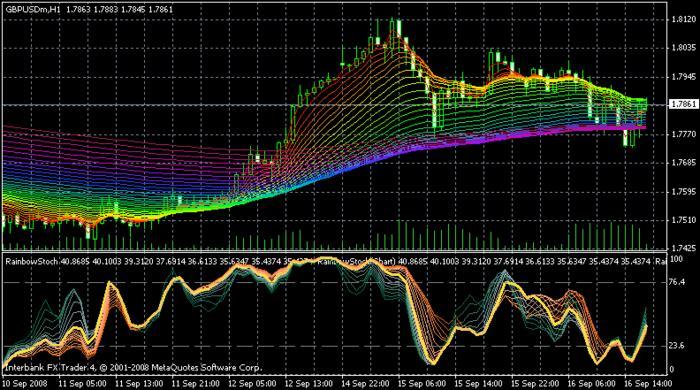Click the 16 Sep 14:00 time label
This screenshot has width=700, height=390.
(647, 383)
